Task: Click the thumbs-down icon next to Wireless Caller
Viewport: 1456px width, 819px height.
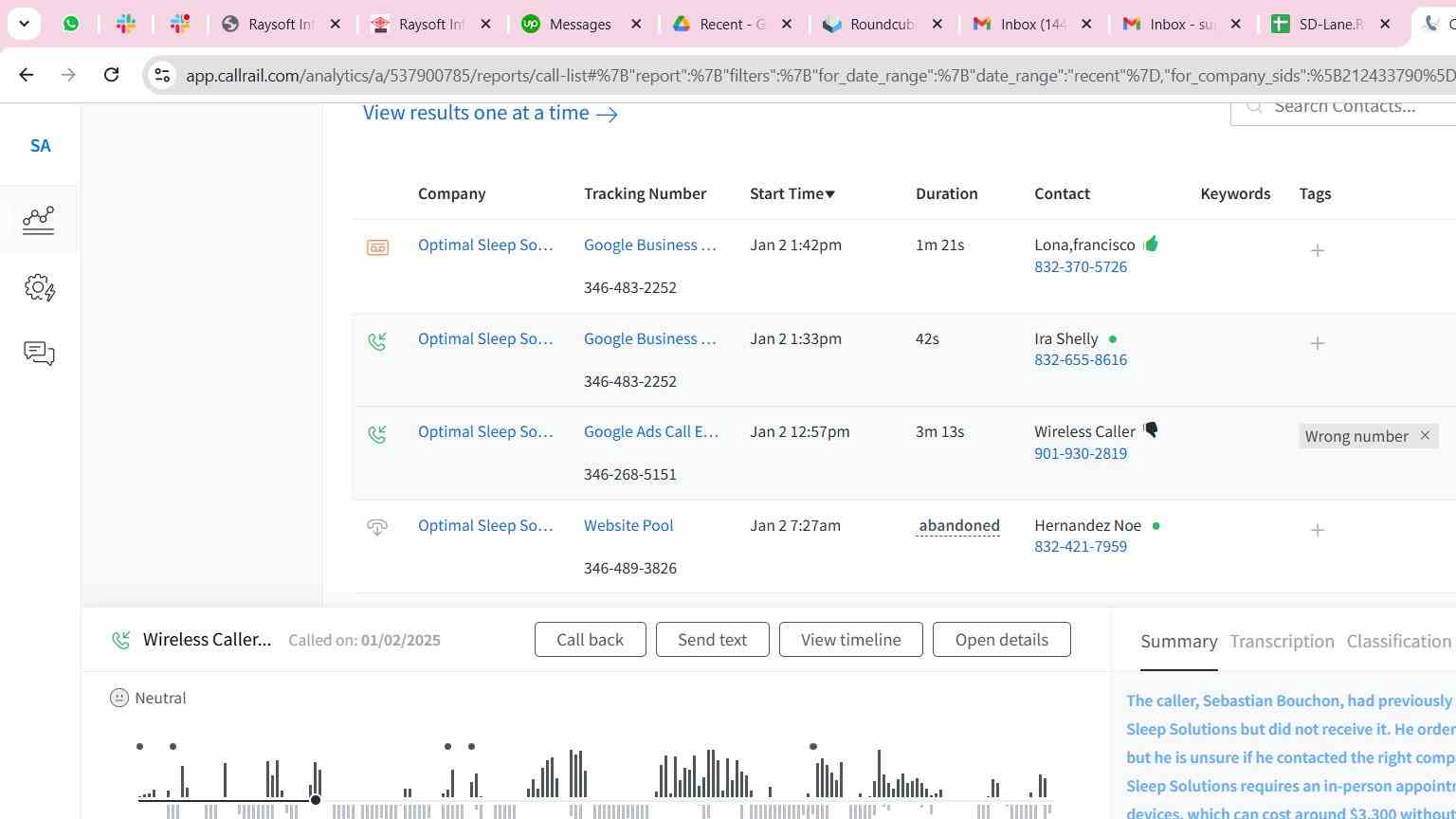Action: click(x=1151, y=430)
